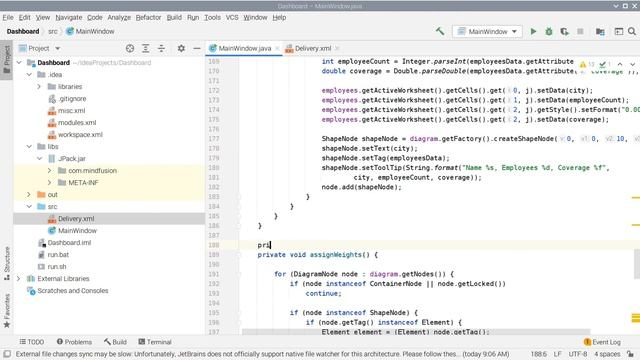This screenshot has width=640, height=360.
Task: Open the Problems tool window
Action: click(74, 342)
